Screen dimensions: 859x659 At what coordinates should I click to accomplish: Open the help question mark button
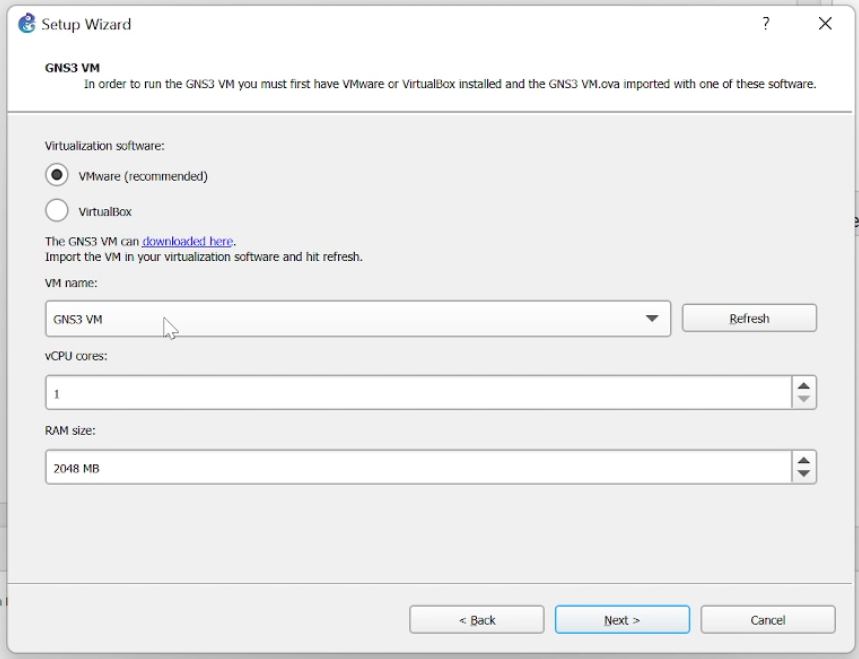(x=766, y=24)
